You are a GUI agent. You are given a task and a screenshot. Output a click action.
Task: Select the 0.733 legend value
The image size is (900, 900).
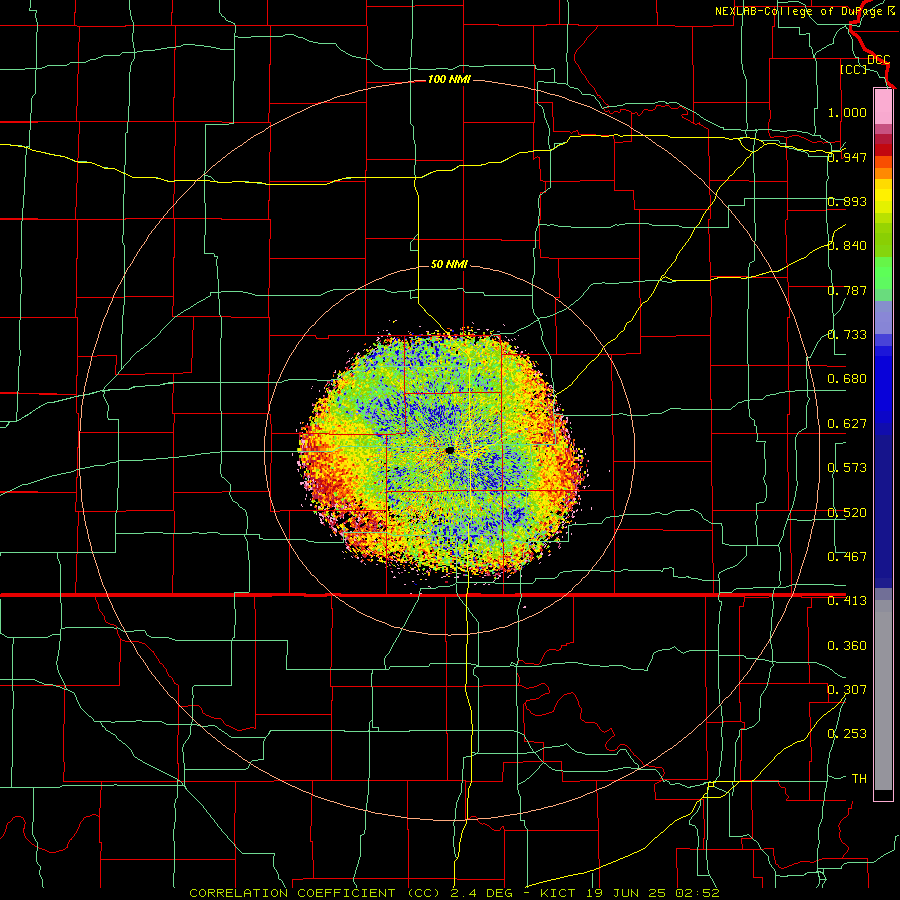pos(847,335)
